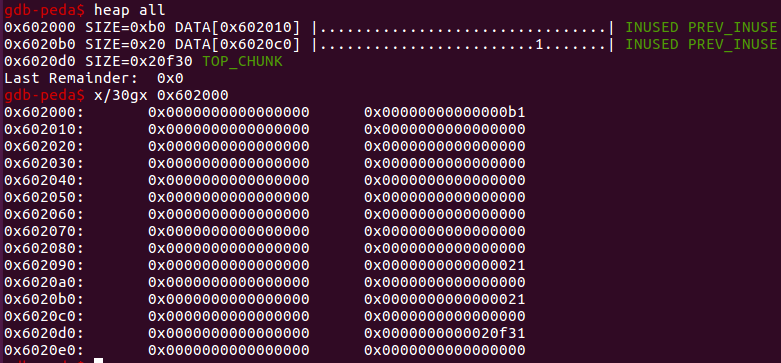
Task: Select SIZE=0x20 of chunk 0x6020b0
Action: 126,44
